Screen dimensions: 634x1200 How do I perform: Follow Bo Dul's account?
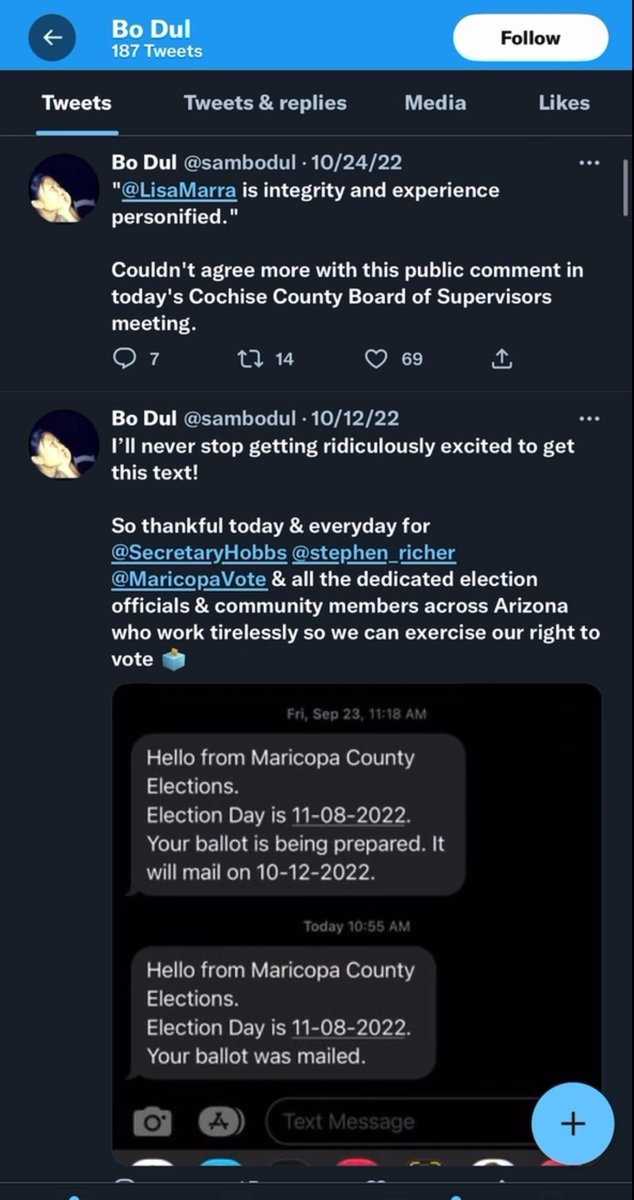[x=530, y=38]
